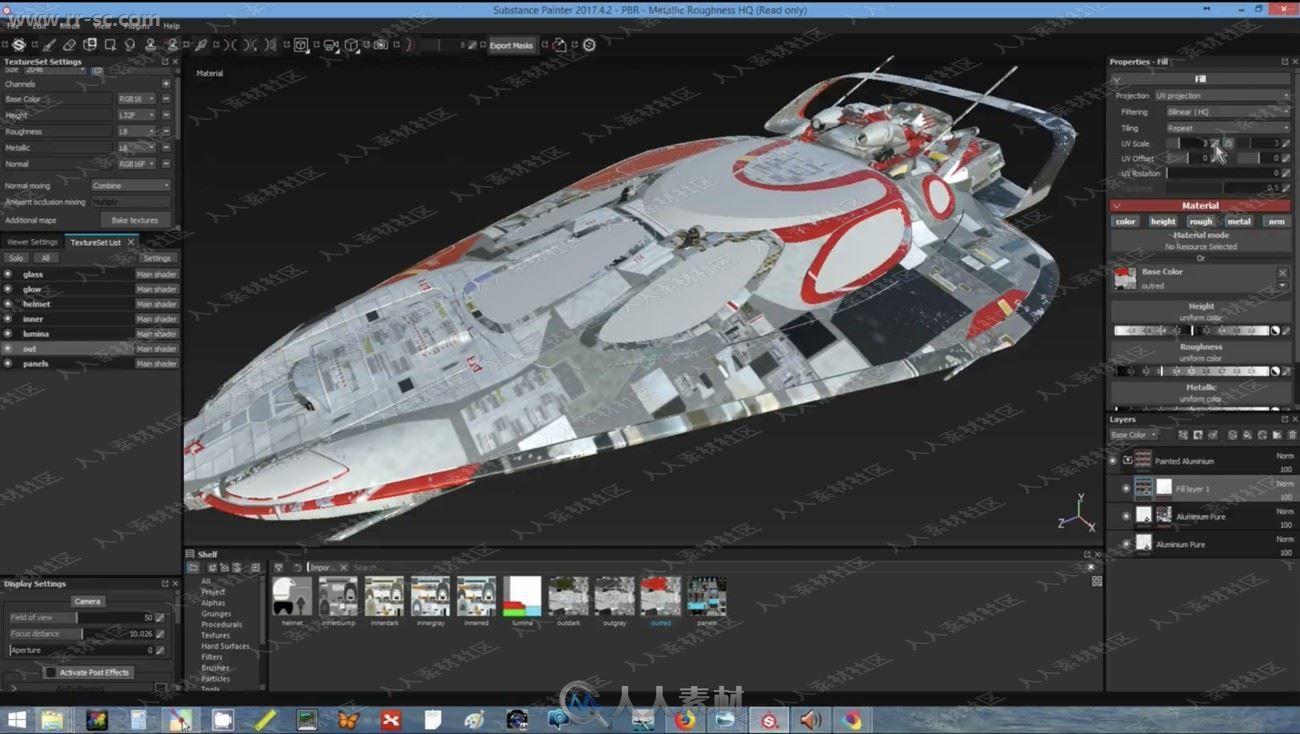
Task: Click the Substance source icon right of export
Action: pyautogui.click(x=590, y=45)
